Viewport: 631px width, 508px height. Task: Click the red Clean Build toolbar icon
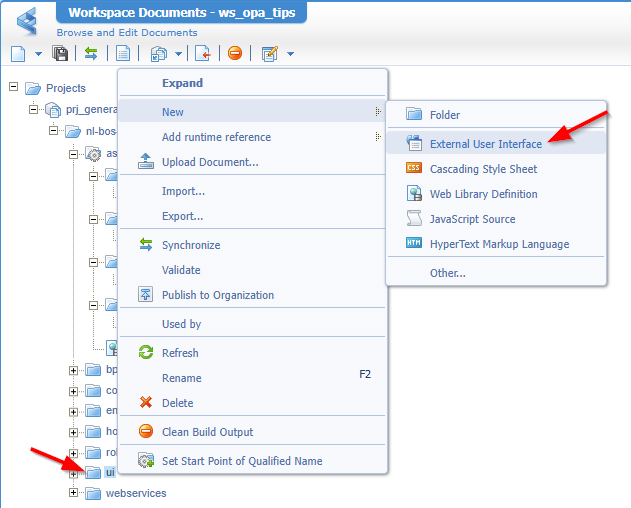pyautogui.click(x=235, y=53)
